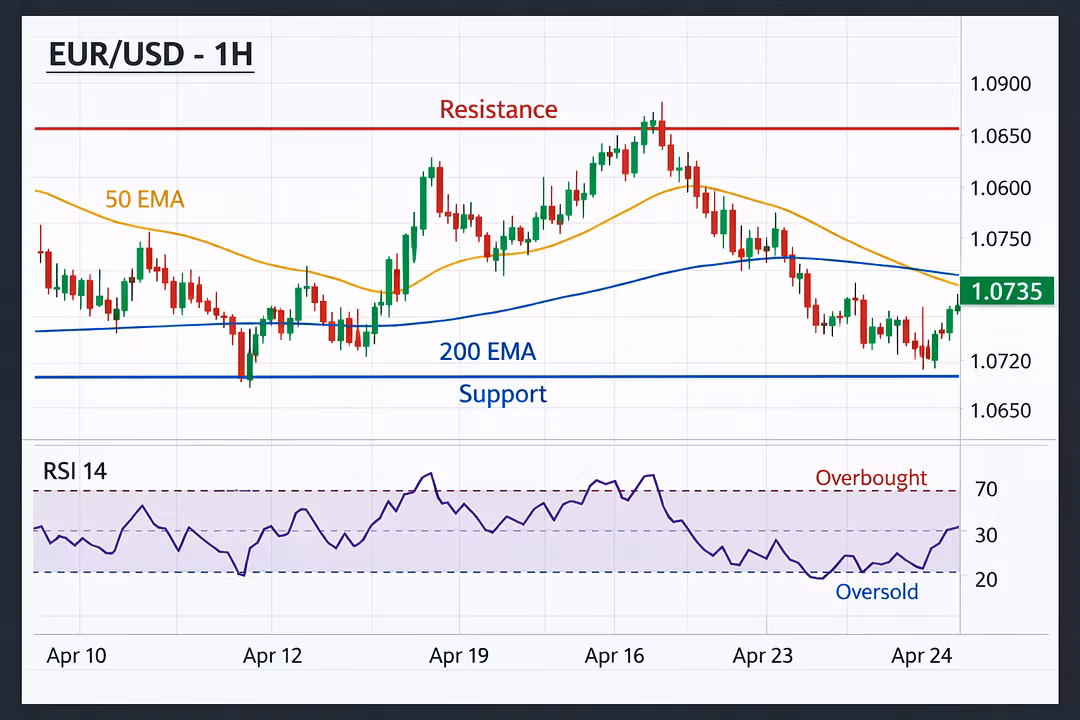This screenshot has height=720, width=1080.
Task: Click the 1.0600 price axis label
Action: click(1000, 188)
